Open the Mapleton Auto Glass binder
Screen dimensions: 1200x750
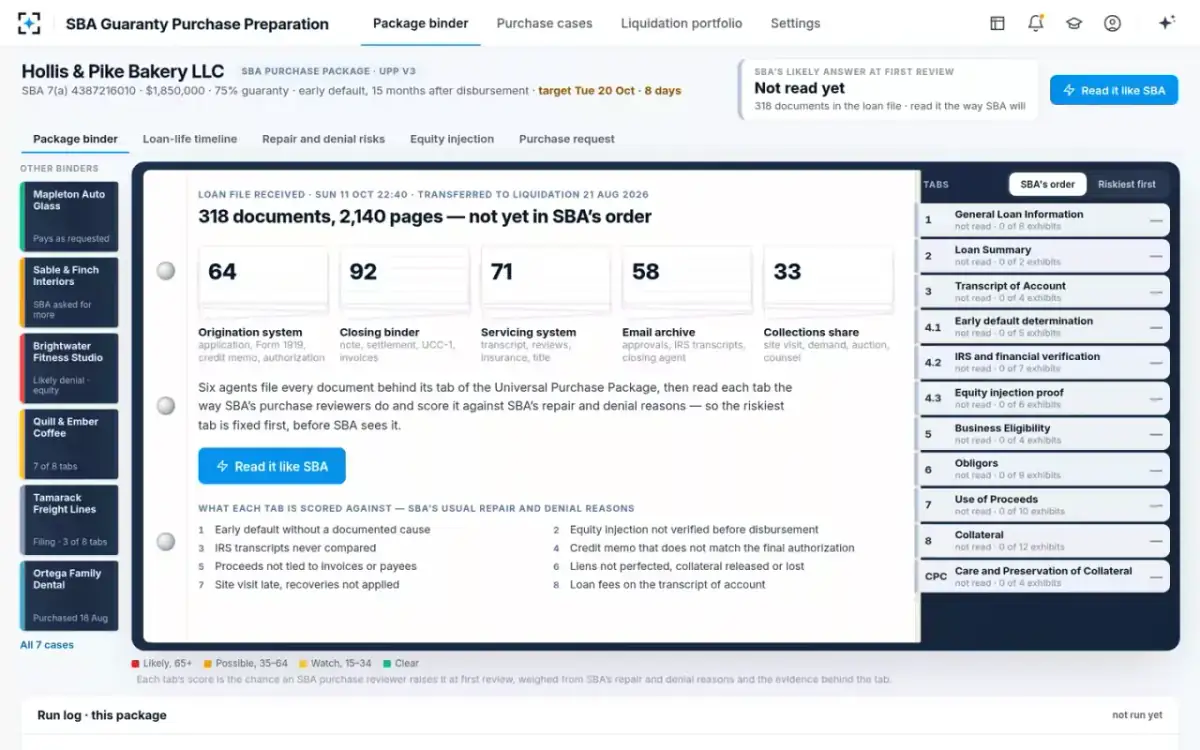click(69, 216)
